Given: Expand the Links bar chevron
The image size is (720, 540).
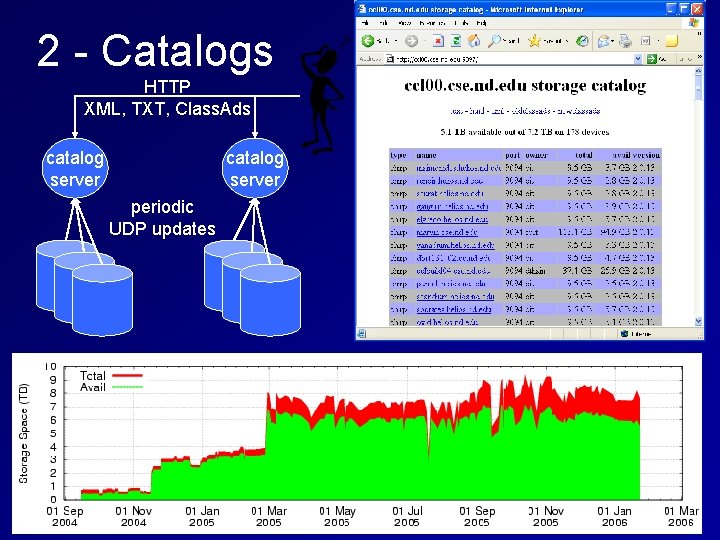Looking at the screenshot, I should point(699,57).
